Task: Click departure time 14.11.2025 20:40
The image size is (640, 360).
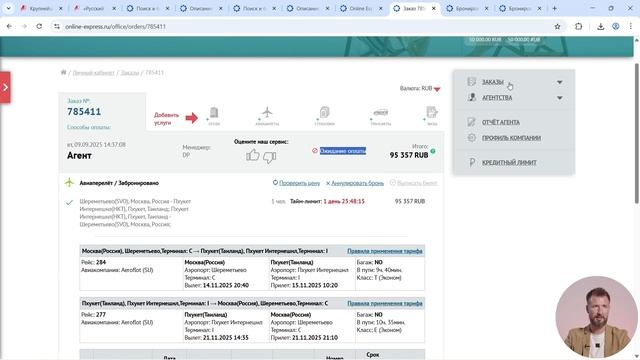Action: point(226,285)
